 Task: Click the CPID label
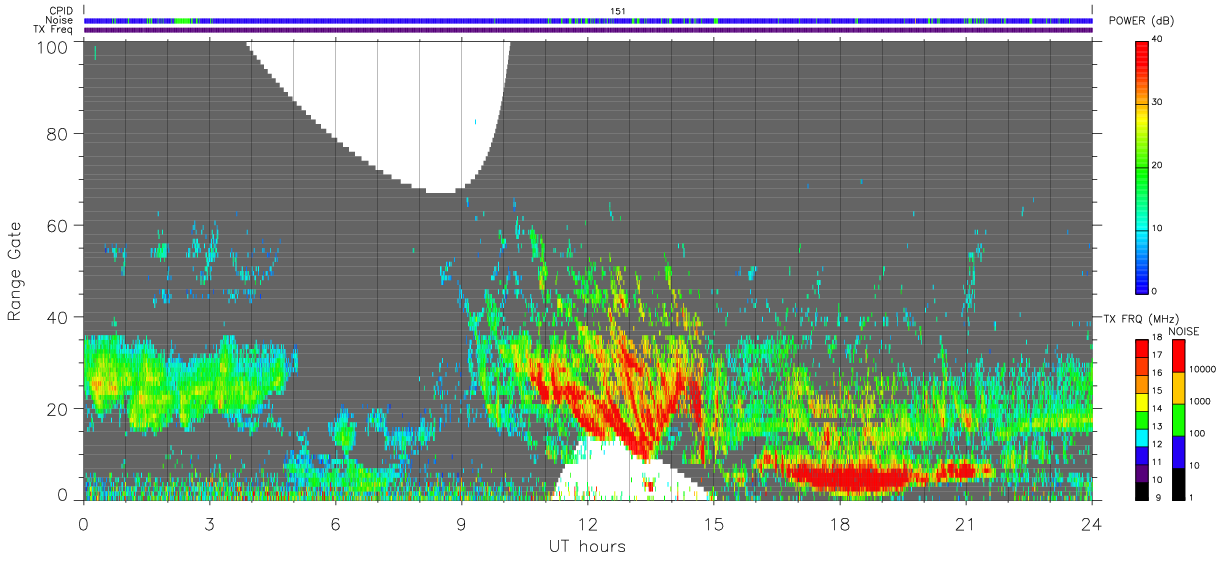[x=62, y=11]
